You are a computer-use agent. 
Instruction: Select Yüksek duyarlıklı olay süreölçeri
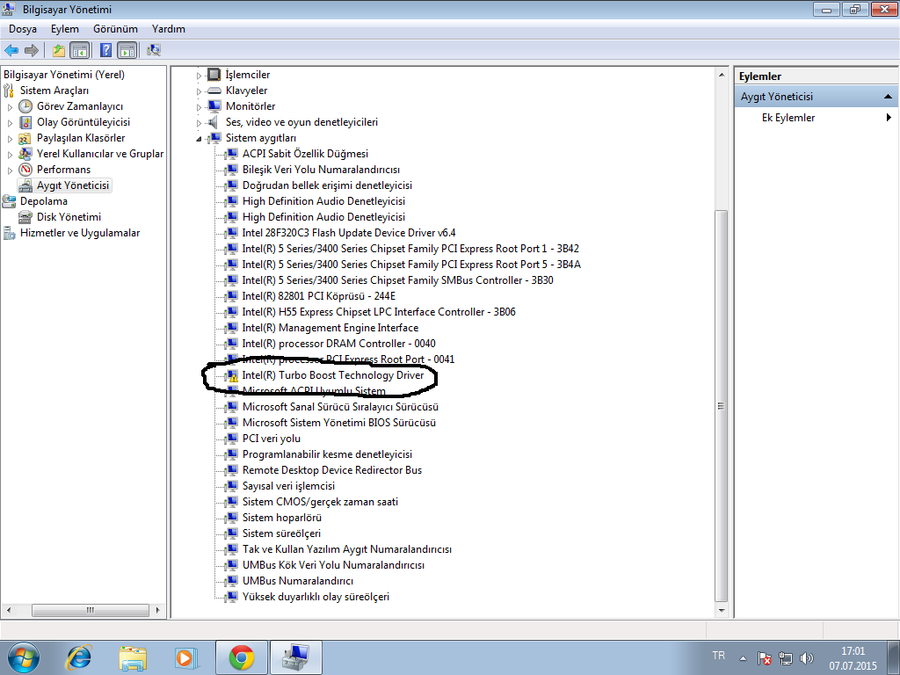316,597
